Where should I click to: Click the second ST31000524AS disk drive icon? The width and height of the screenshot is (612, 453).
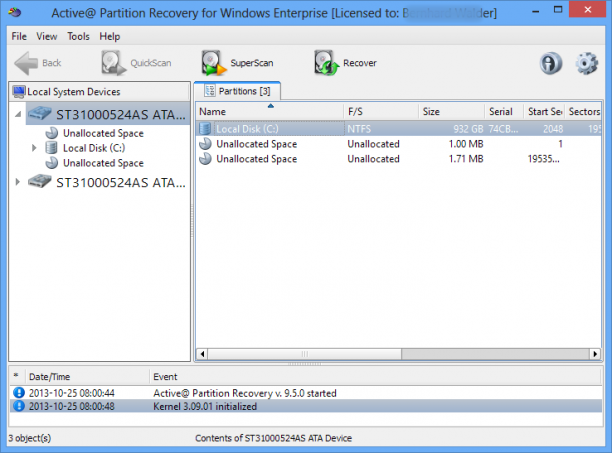click(x=40, y=181)
